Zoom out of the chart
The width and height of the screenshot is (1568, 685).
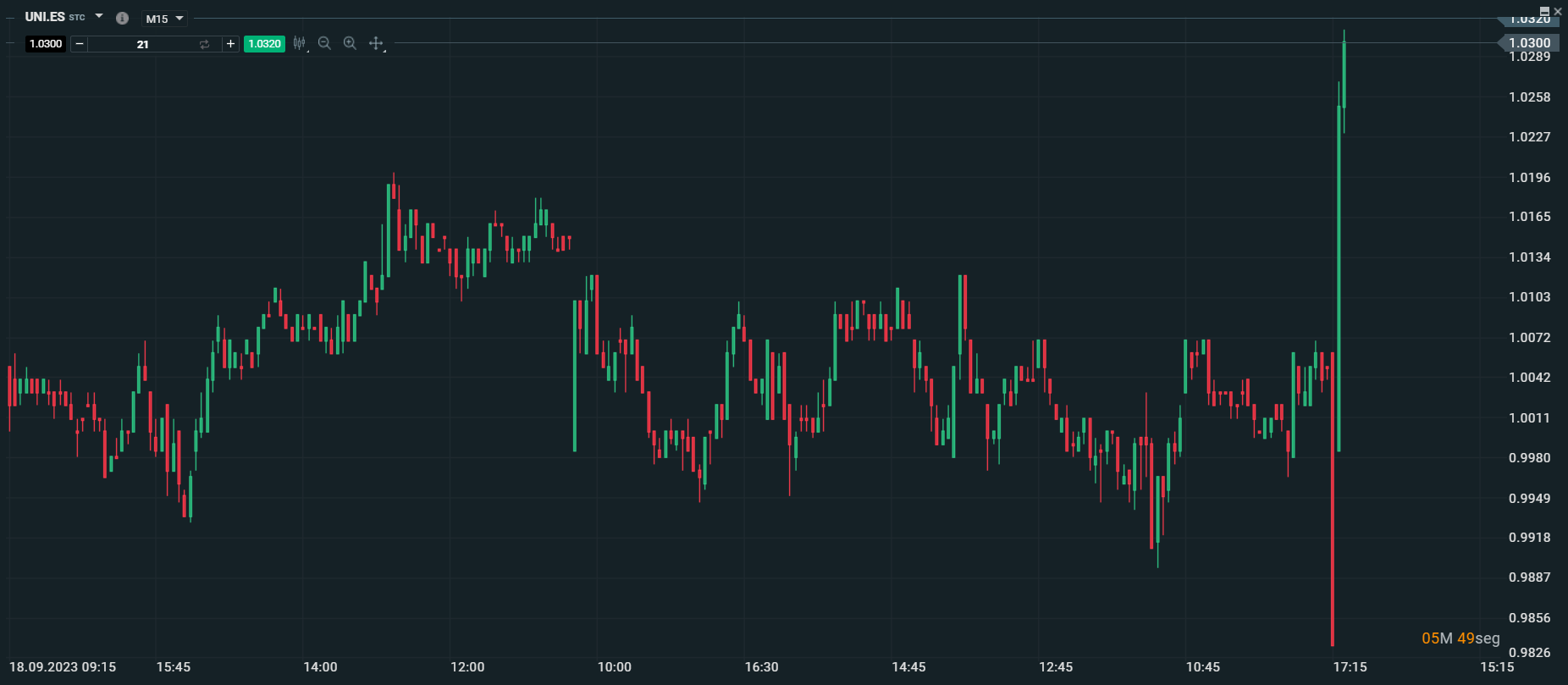(324, 43)
